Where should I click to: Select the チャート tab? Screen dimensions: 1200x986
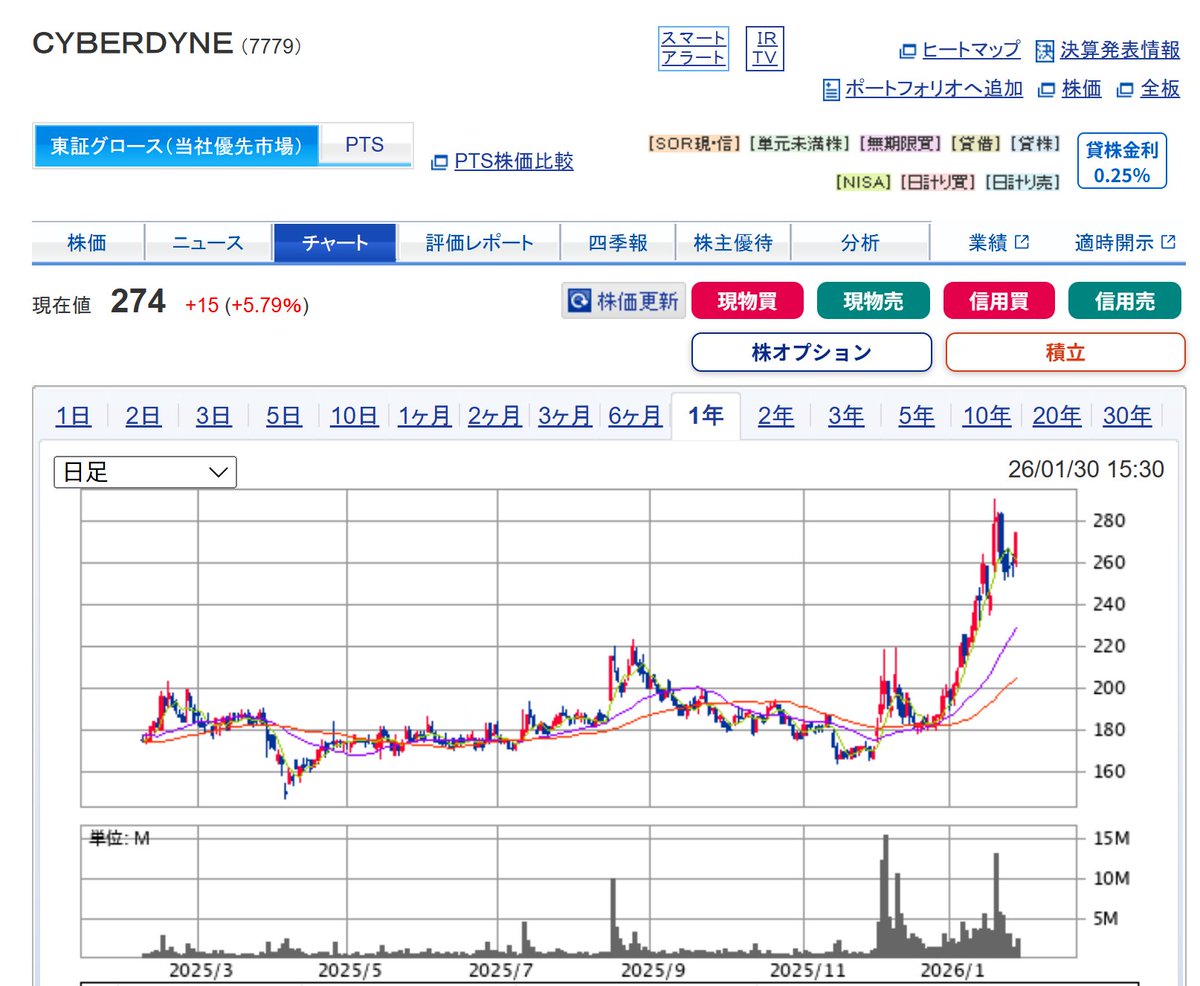(335, 243)
